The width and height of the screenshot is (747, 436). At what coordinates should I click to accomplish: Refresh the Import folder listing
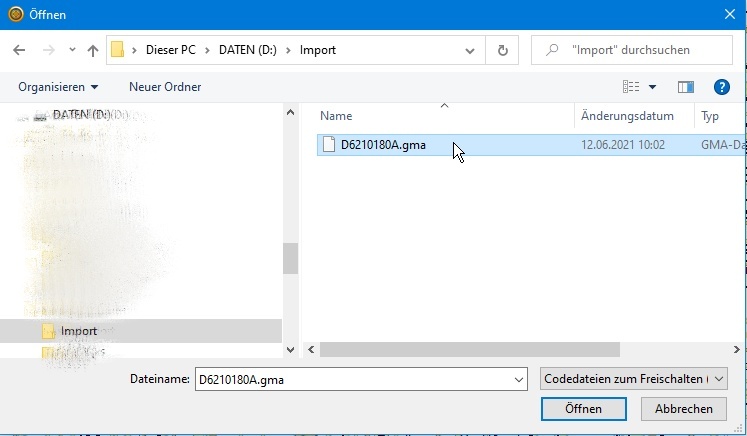[502, 50]
